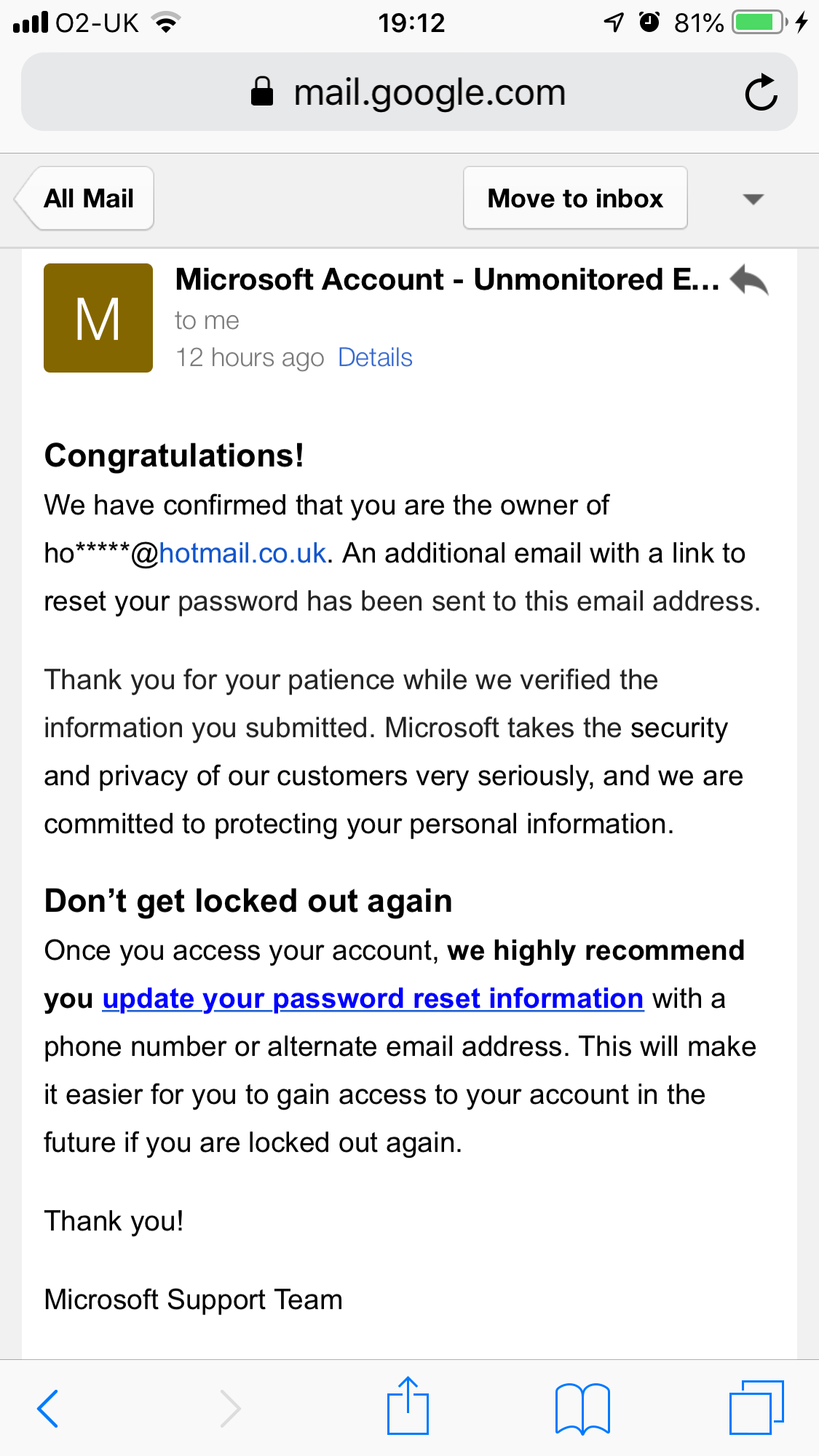Open the hotmail.co.uk link
This screenshot has height=1456, width=819.
242,553
